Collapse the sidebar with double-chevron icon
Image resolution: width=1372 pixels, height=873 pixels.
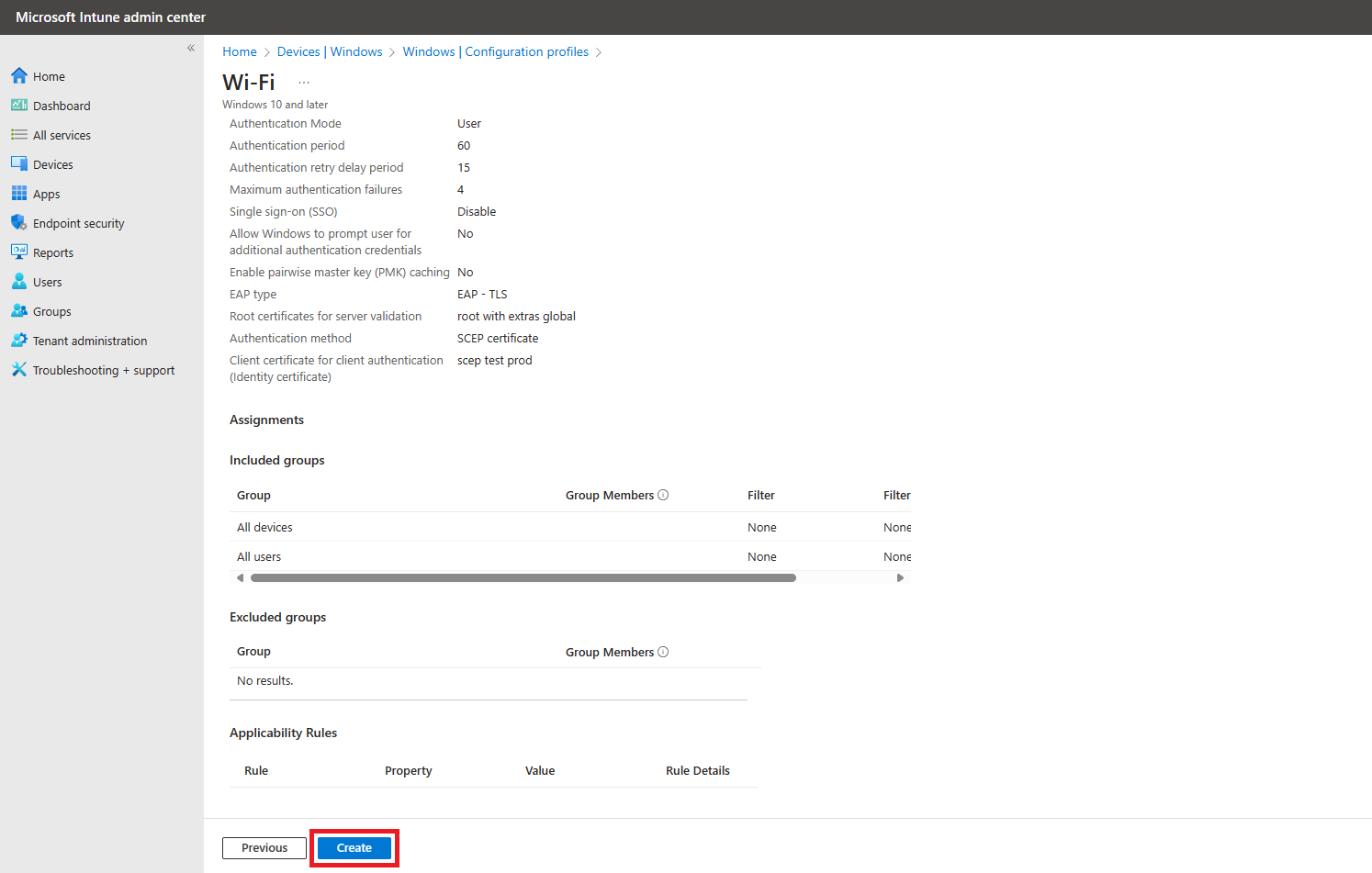191,48
